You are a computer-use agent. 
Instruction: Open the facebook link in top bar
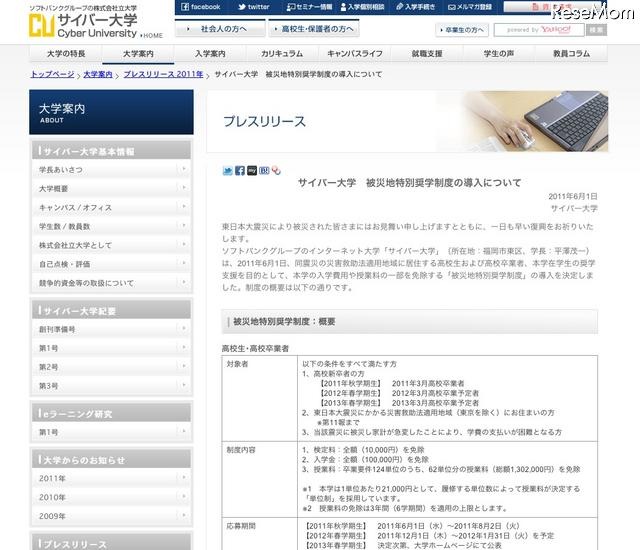pos(200,7)
